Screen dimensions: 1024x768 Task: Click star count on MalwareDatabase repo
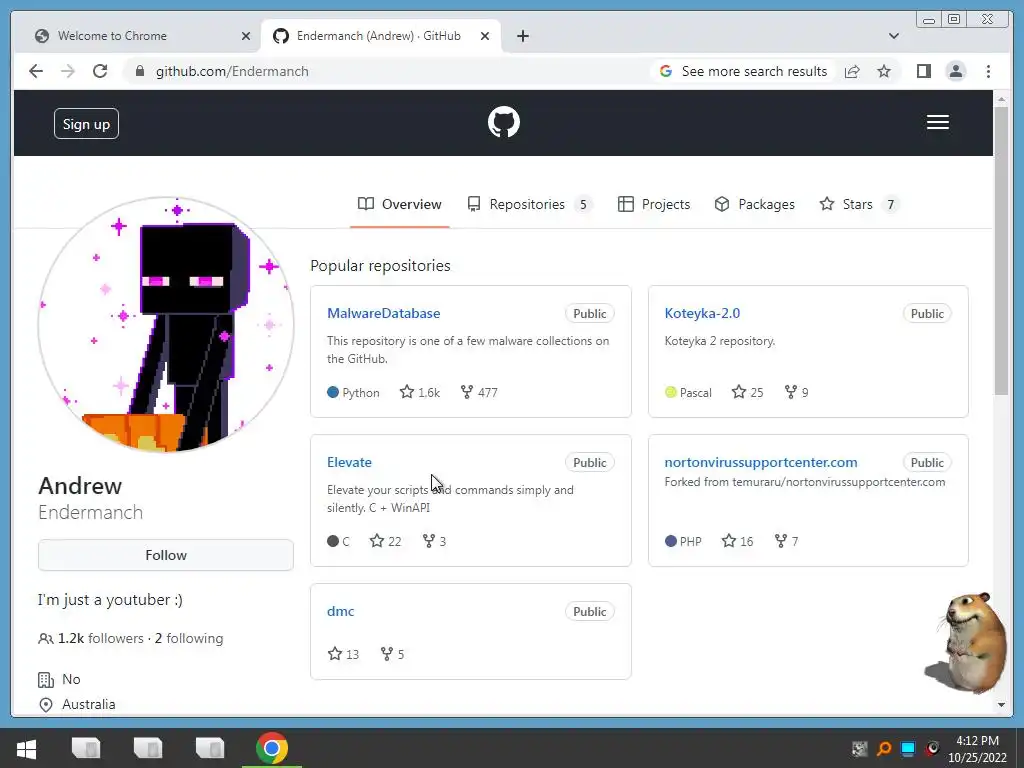[x=420, y=392]
